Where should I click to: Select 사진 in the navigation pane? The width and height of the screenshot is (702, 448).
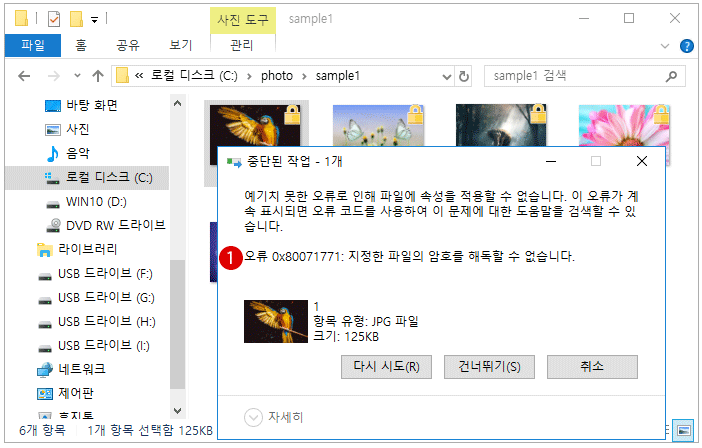[x=78, y=130]
